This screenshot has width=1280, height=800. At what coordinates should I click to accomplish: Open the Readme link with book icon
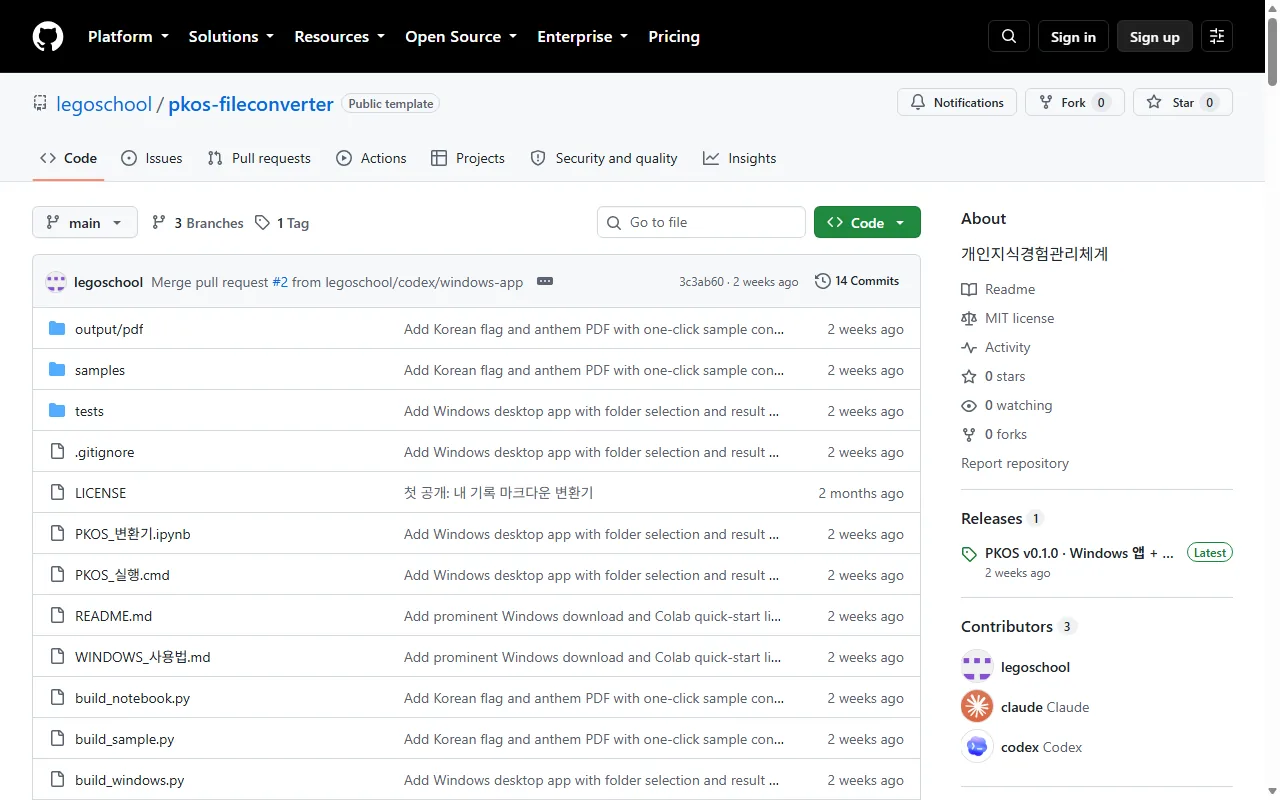point(998,289)
